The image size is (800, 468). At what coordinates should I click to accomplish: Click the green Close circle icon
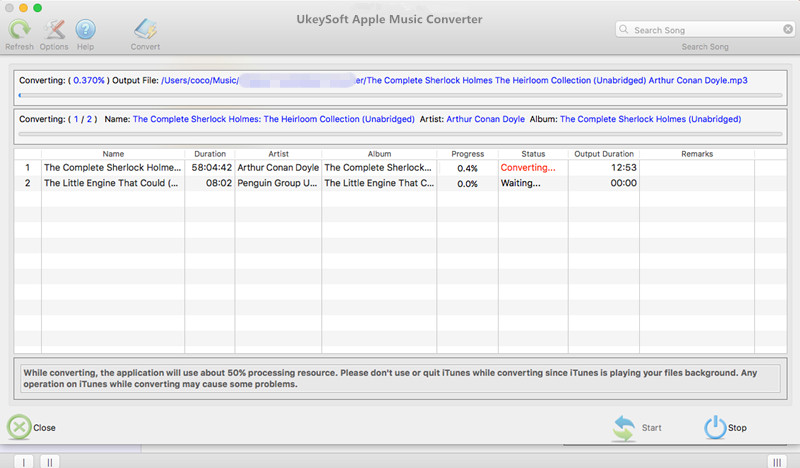pyautogui.click(x=19, y=427)
